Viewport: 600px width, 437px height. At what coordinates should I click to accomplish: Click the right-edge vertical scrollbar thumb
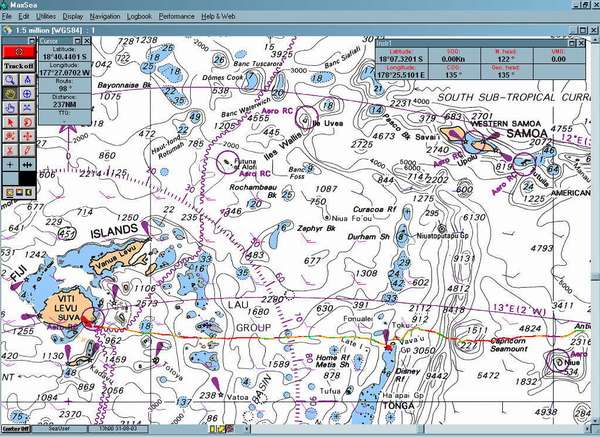click(x=595, y=276)
